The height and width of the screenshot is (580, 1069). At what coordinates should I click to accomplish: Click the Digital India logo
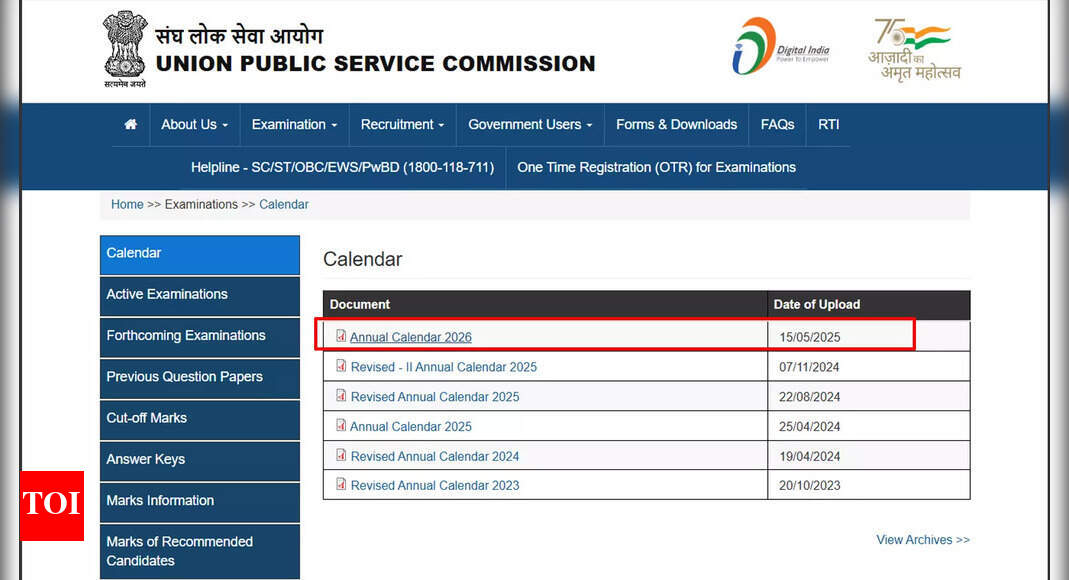(780, 47)
